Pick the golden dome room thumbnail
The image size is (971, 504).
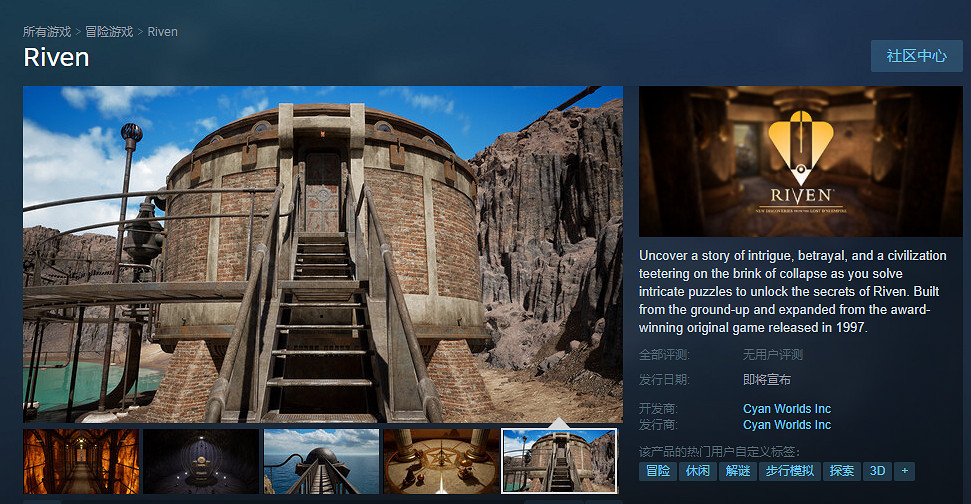tap(441, 461)
